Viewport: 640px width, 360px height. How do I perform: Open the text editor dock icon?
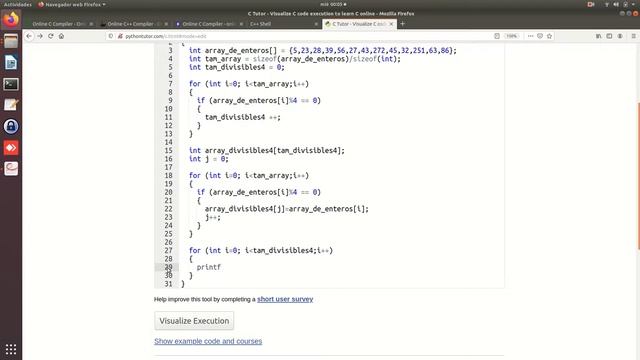click(11, 105)
